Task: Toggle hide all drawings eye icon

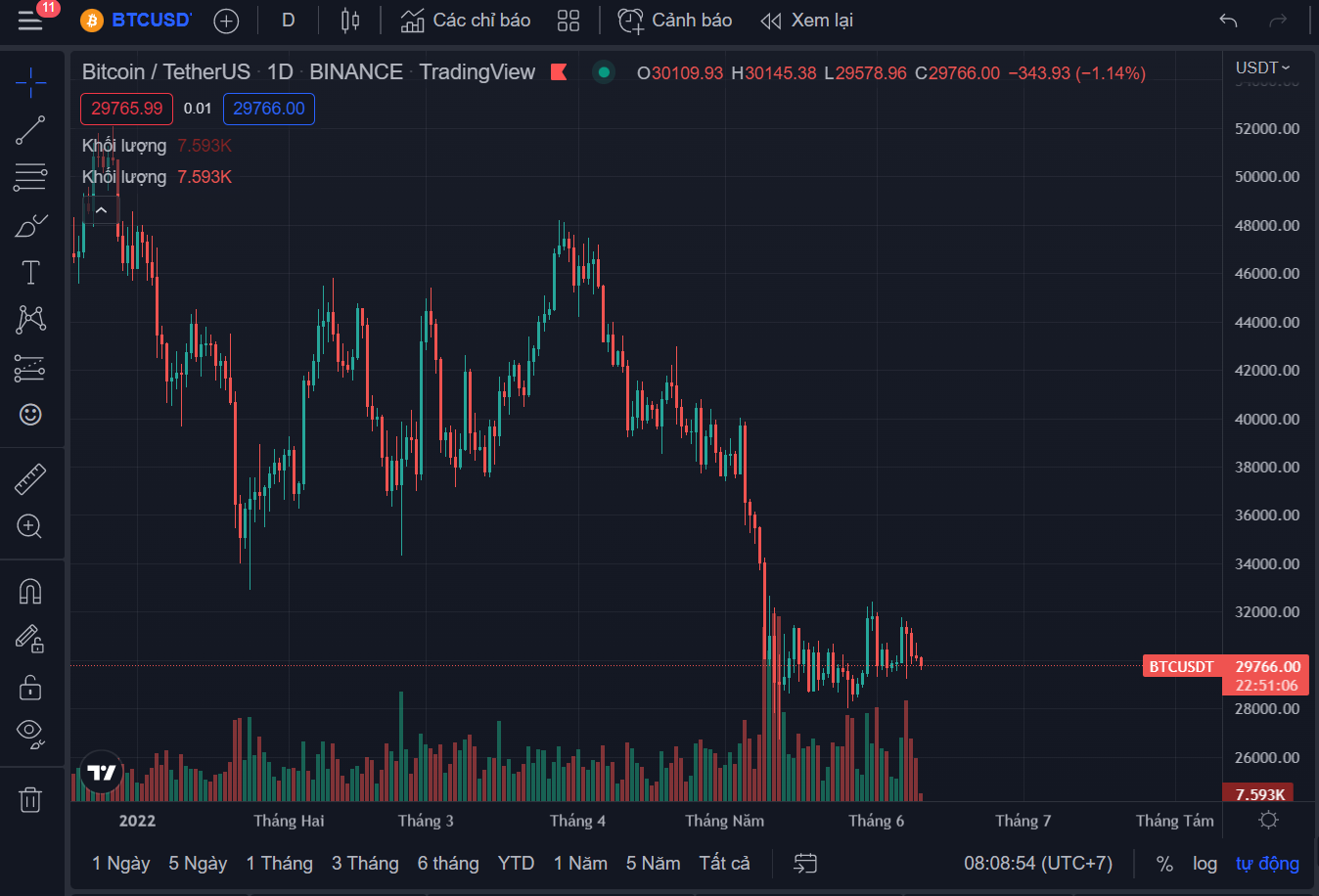Action: 30,734
